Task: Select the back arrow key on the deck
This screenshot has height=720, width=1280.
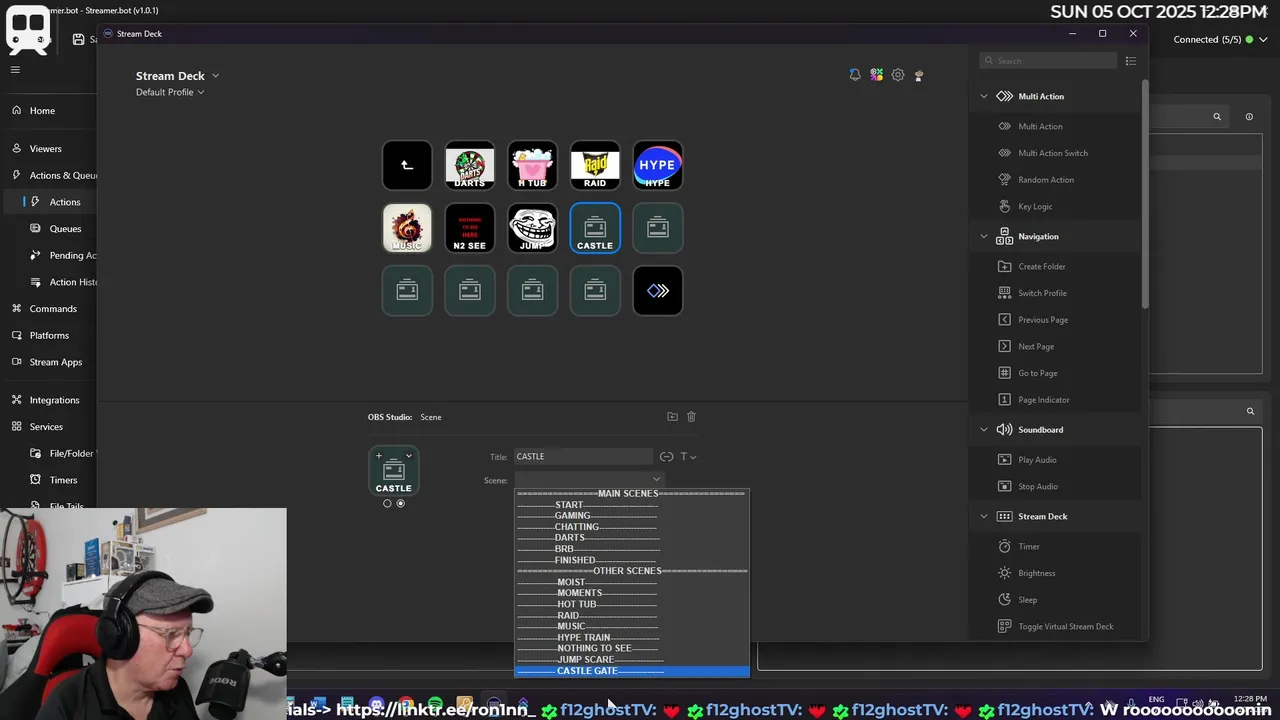Action: pos(407,165)
